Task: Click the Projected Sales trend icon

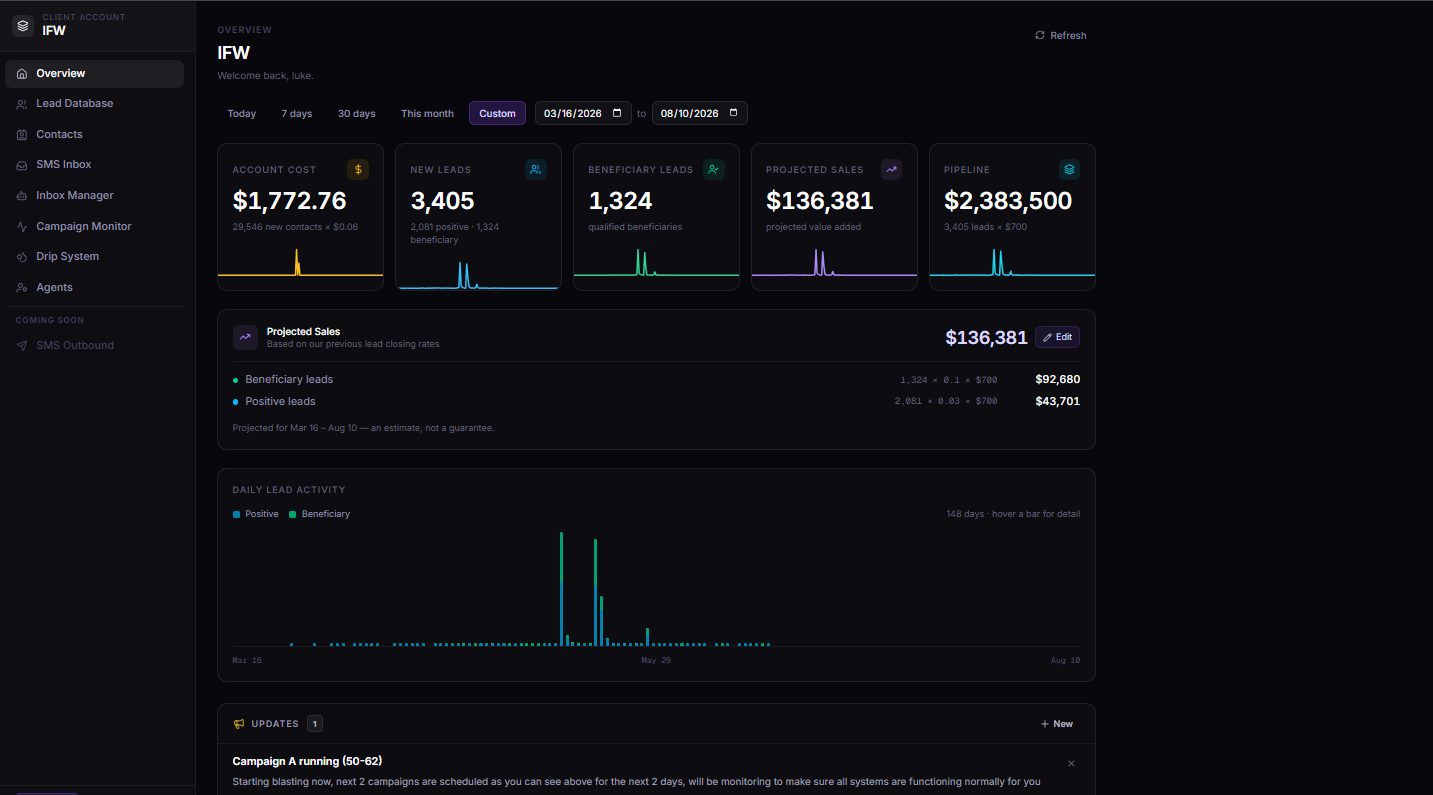Action: (x=891, y=170)
